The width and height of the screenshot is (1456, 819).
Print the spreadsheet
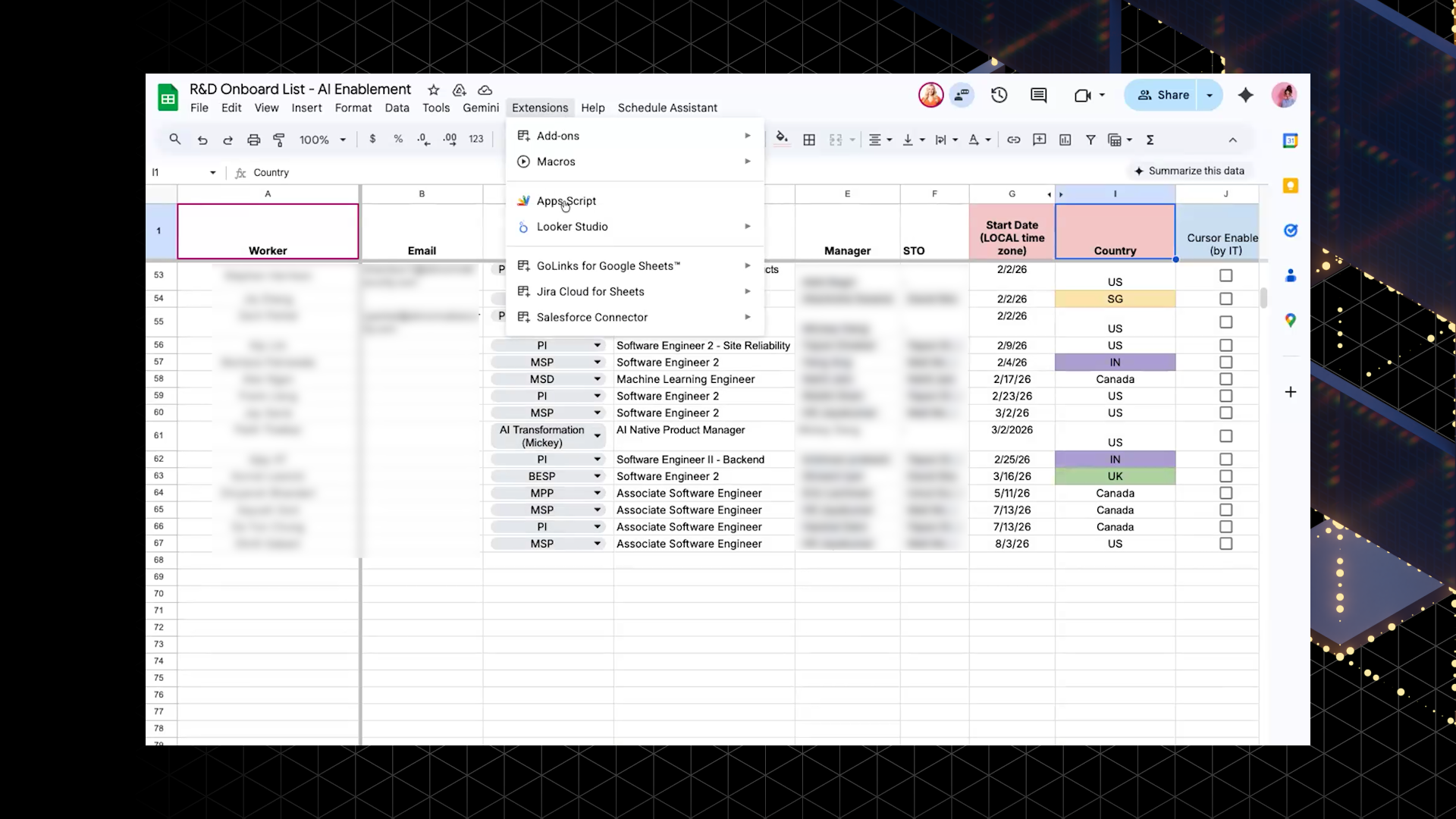(253, 140)
